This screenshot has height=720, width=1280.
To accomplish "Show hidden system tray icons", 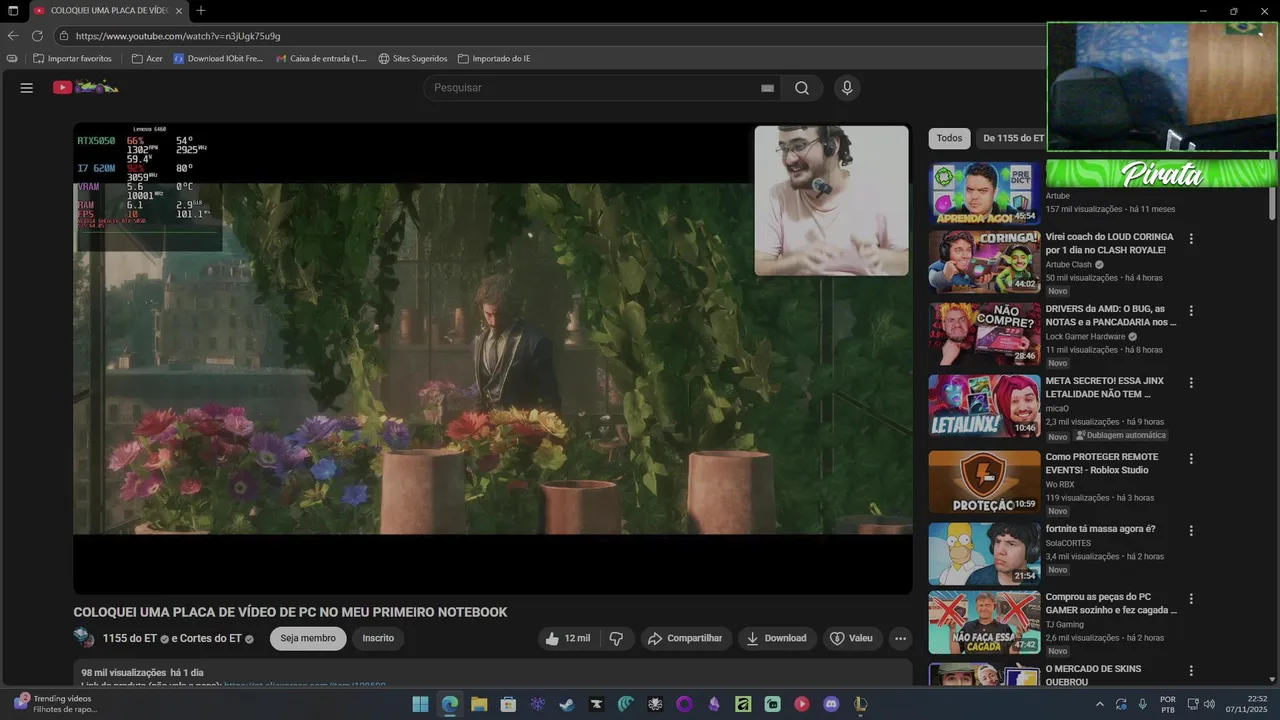I will [x=1100, y=704].
